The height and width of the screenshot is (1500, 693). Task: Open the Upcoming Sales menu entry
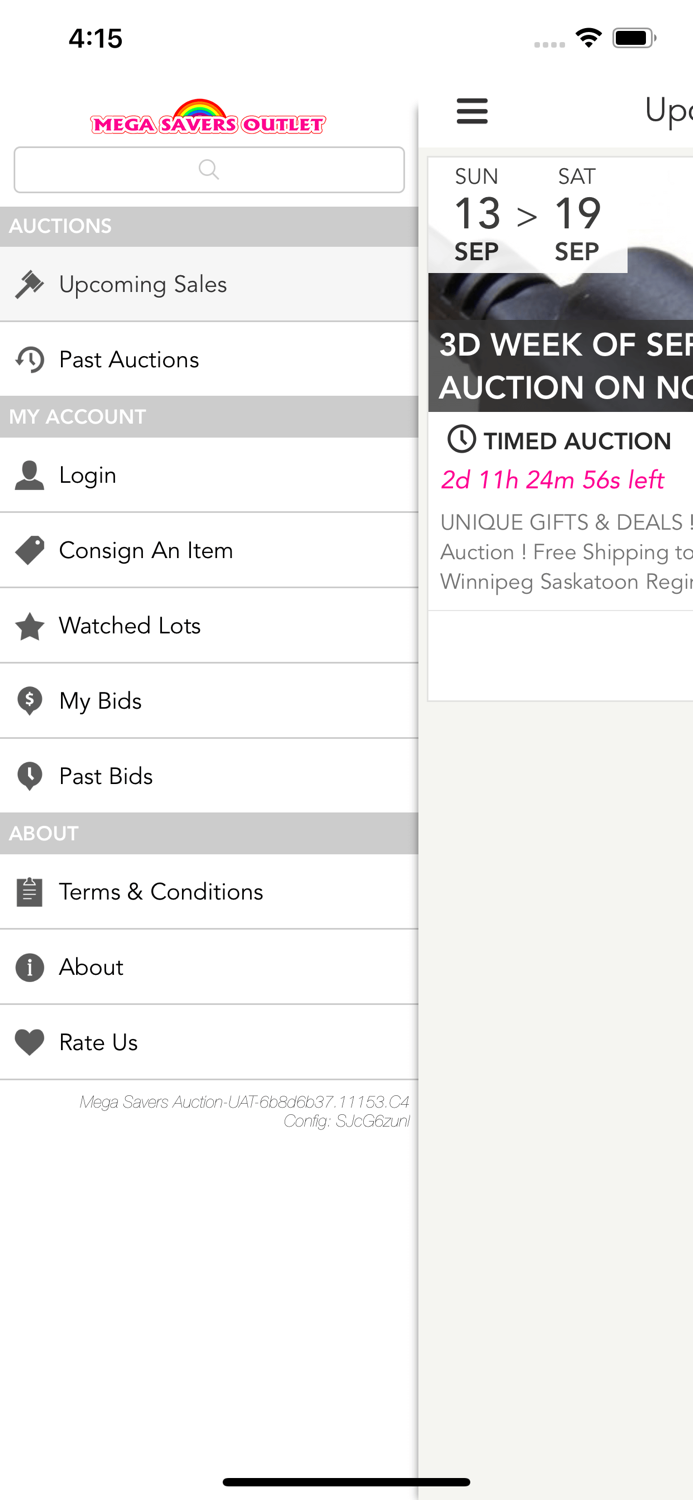(144, 284)
